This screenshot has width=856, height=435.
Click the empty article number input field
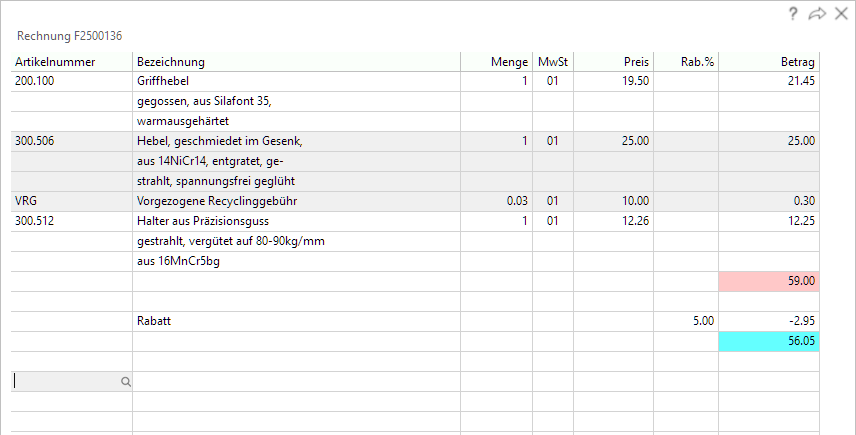pos(66,381)
